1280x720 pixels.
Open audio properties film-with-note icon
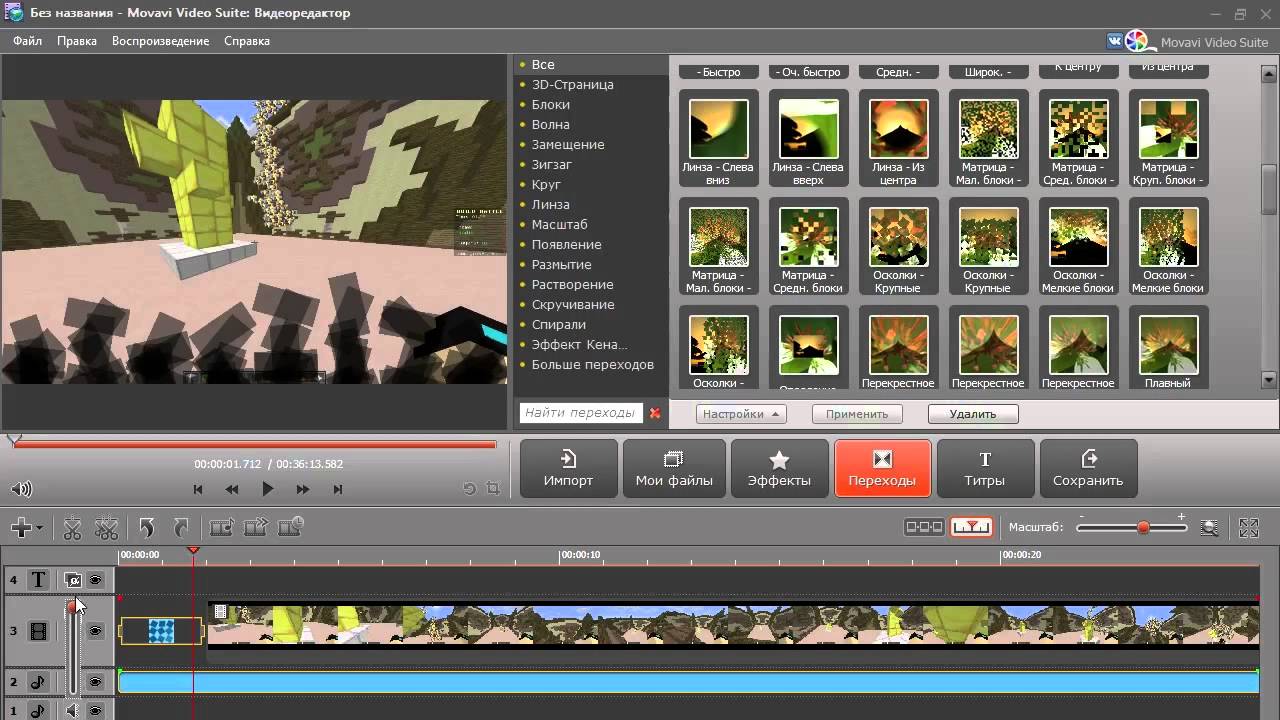tap(220, 527)
